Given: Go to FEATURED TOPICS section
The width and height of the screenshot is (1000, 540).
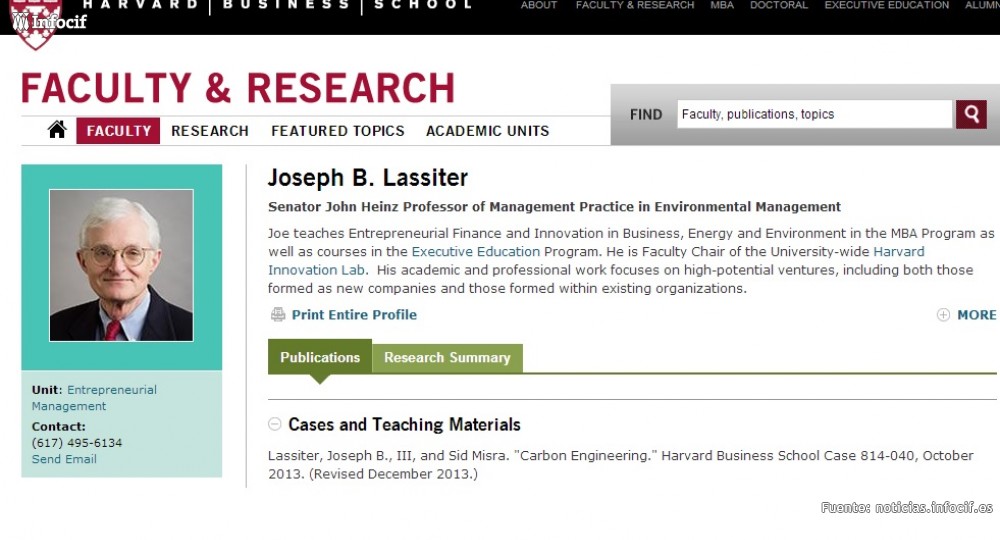Looking at the screenshot, I should pyautogui.click(x=338, y=131).
